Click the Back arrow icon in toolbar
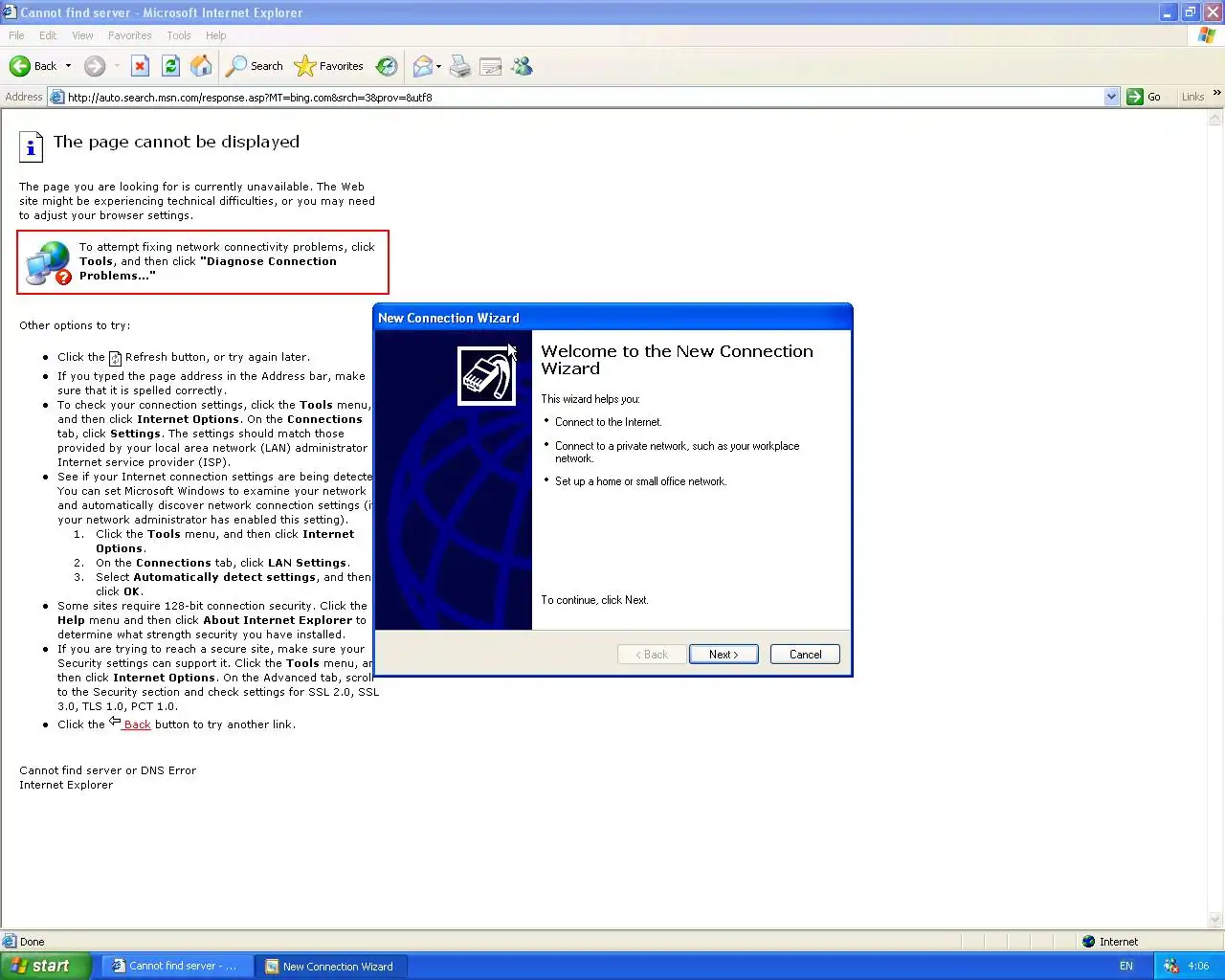This screenshot has height=980, width=1225. tap(20, 66)
